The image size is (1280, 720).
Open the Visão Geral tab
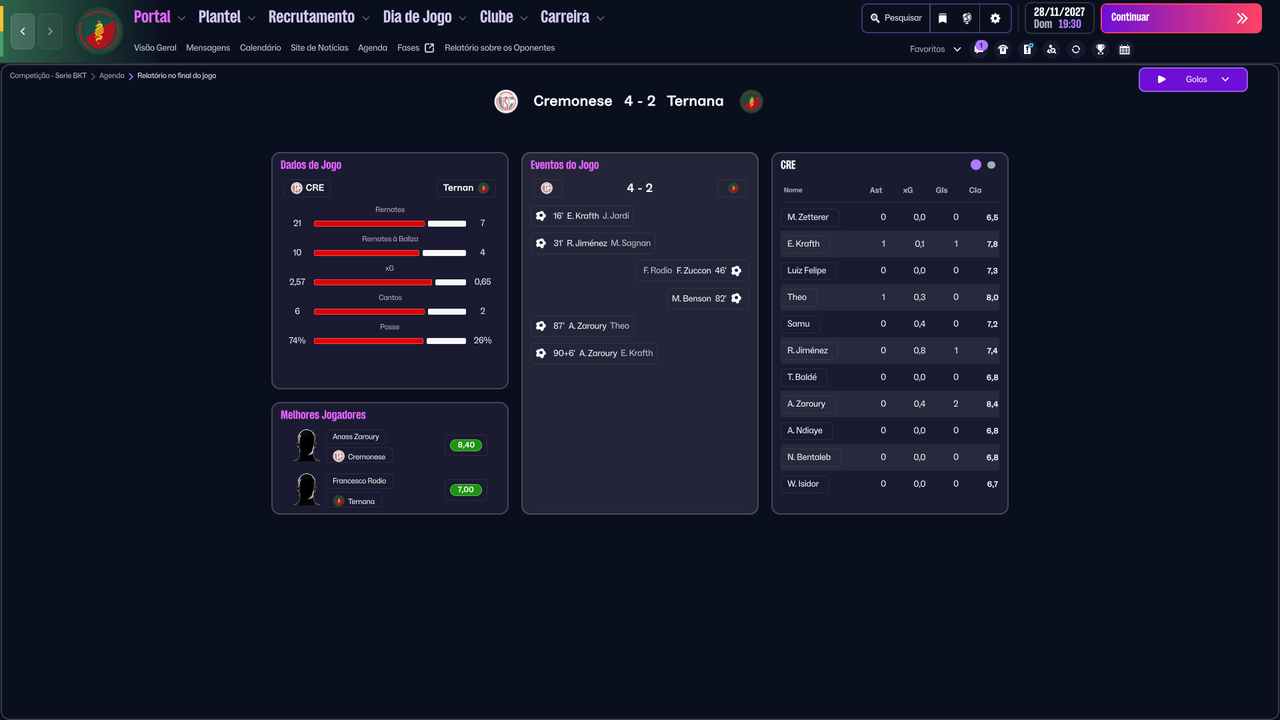pos(155,48)
